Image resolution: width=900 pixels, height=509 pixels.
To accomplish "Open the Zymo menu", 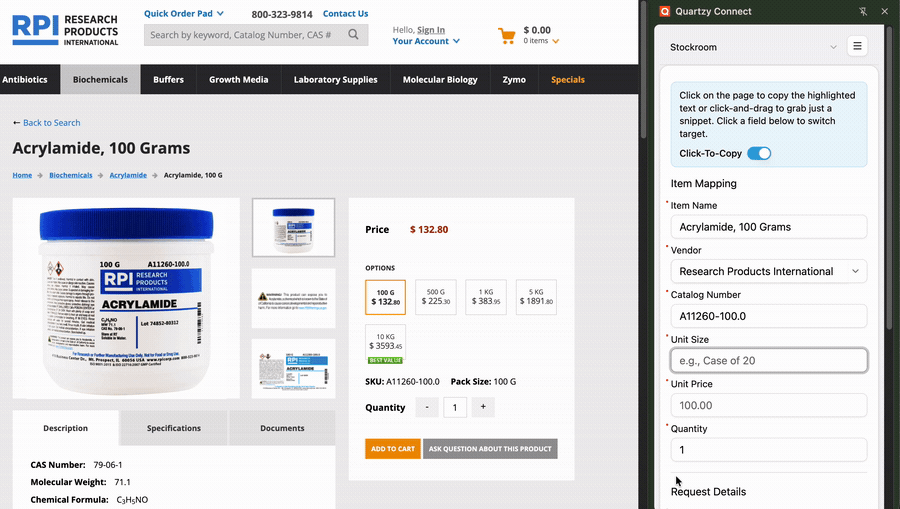I will click(x=514, y=79).
